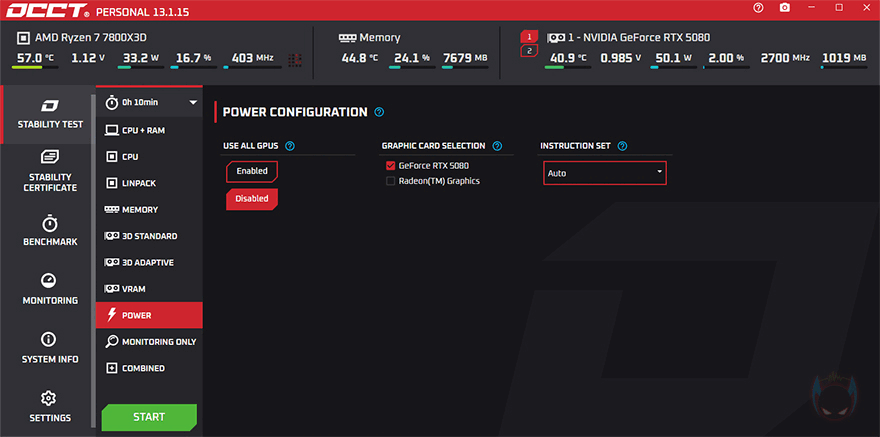Select the VRAM test

pyautogui.click(x=149, y=289)
